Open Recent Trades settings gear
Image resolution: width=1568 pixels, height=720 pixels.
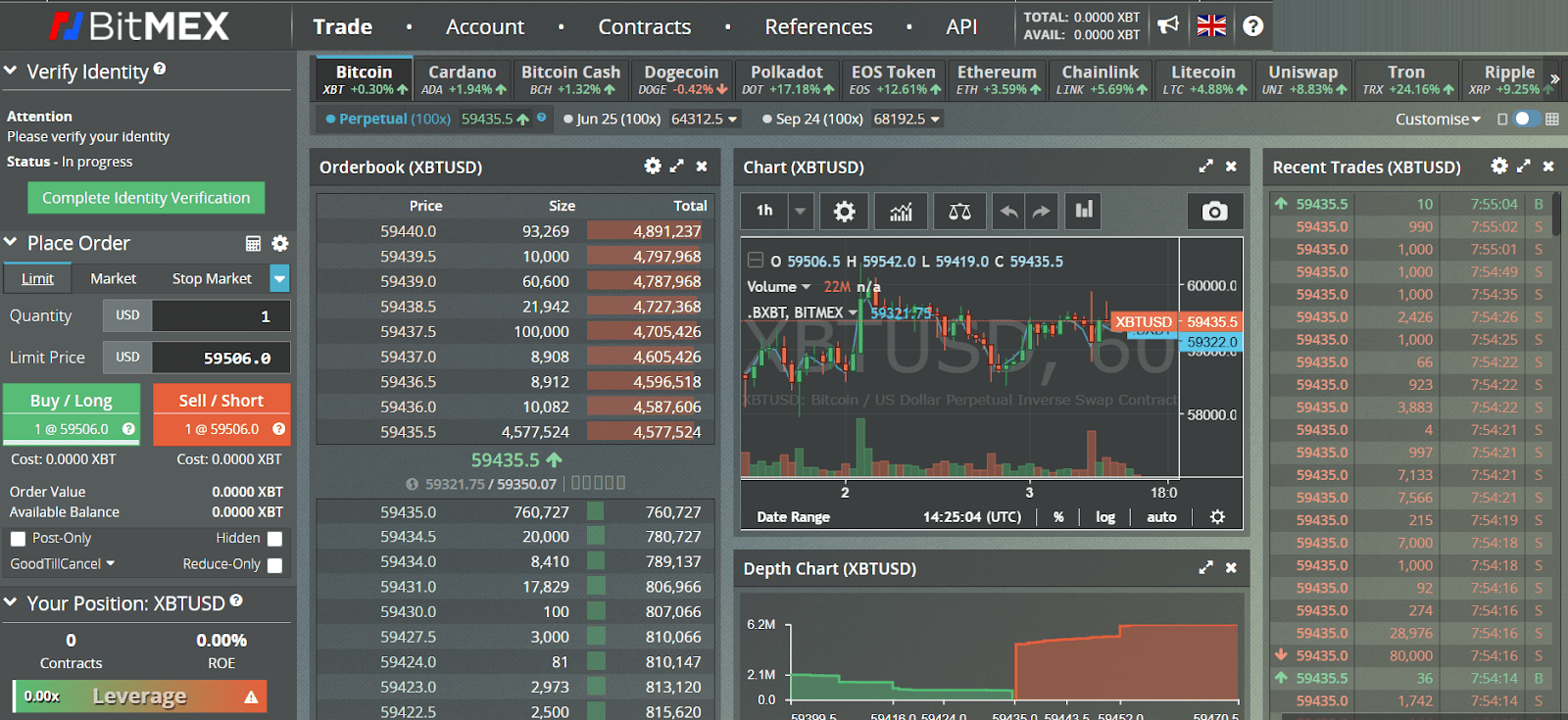[1499, 166]
